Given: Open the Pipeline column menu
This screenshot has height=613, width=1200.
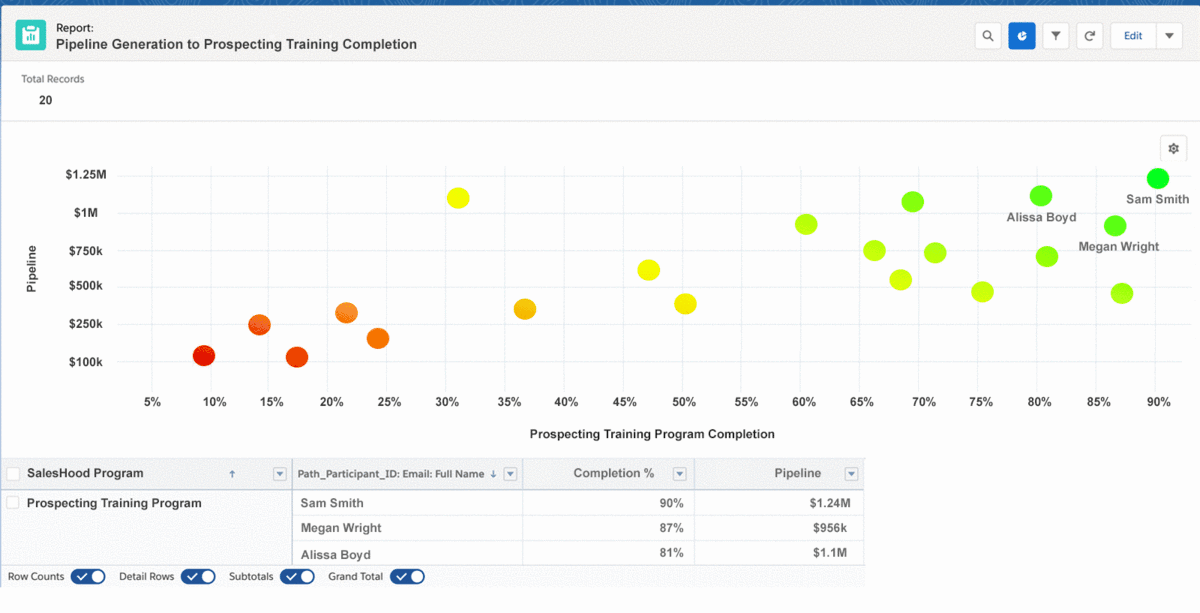Looking at the screenshot, I should point(852,473).
